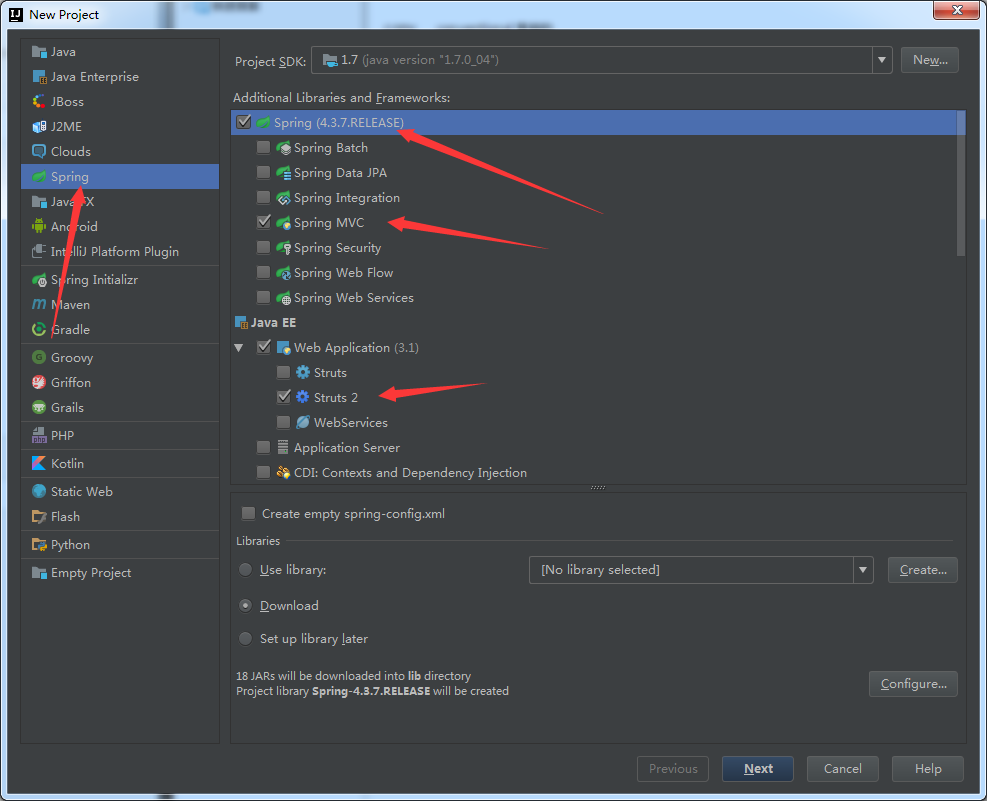
Task: Click the Maven project type icon
Action: 39,304
